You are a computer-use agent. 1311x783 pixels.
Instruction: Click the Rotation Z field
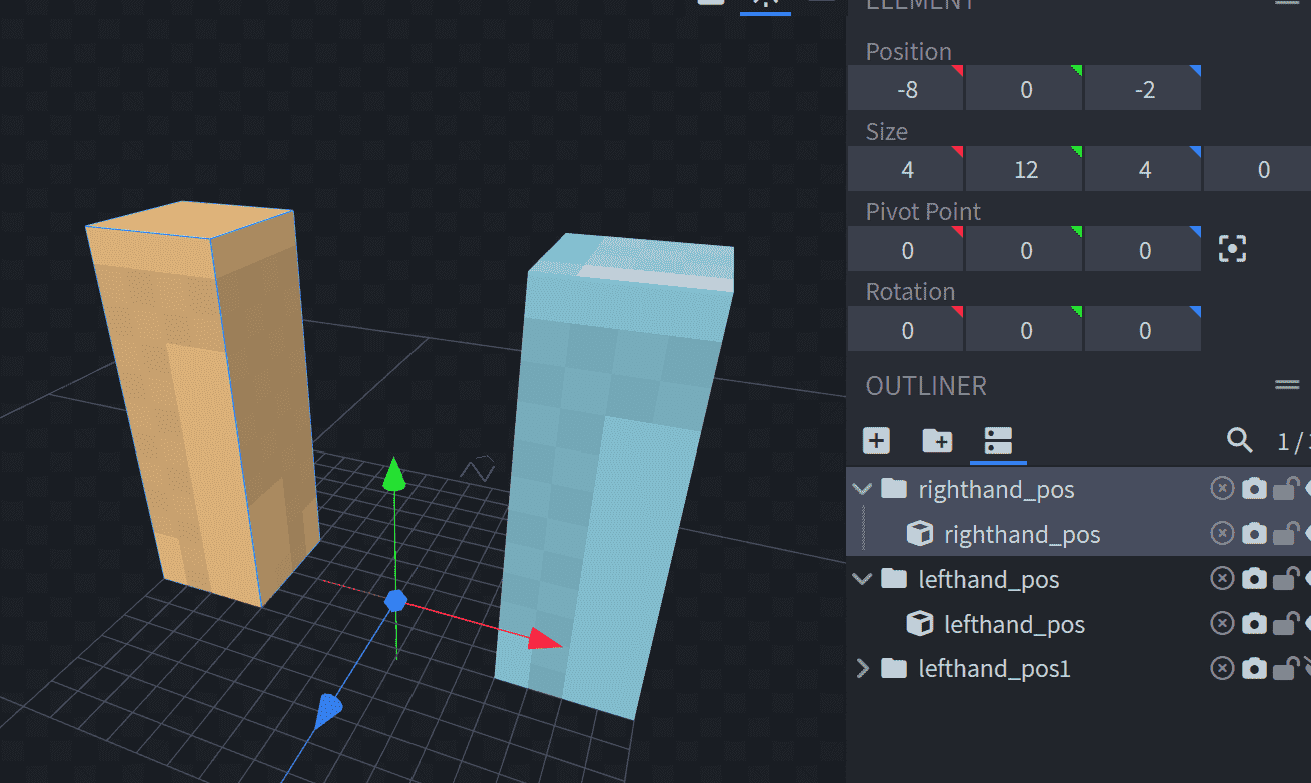1144,329
